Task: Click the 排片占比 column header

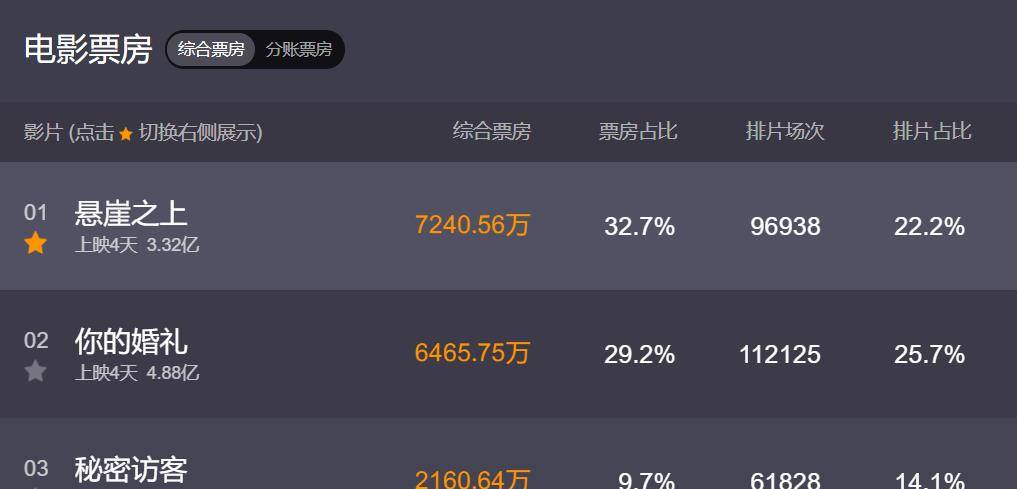Action: click(932, 132)
